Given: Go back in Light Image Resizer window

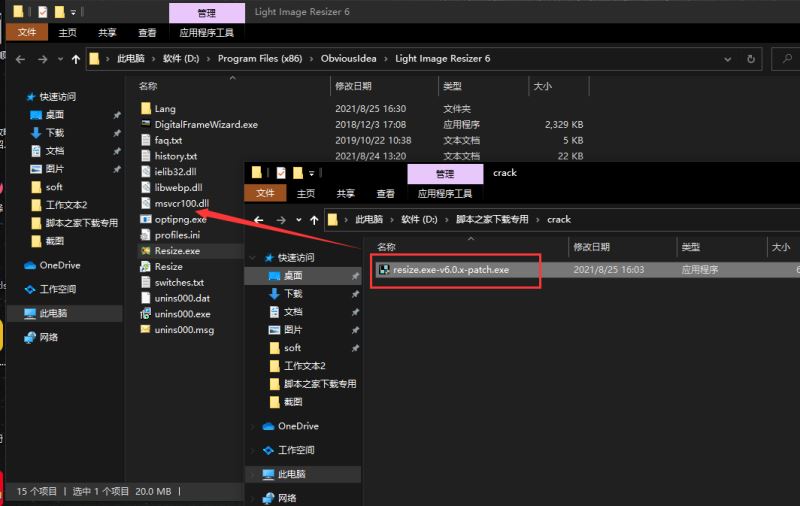Looking at the screenshot, I should point(20,59).
